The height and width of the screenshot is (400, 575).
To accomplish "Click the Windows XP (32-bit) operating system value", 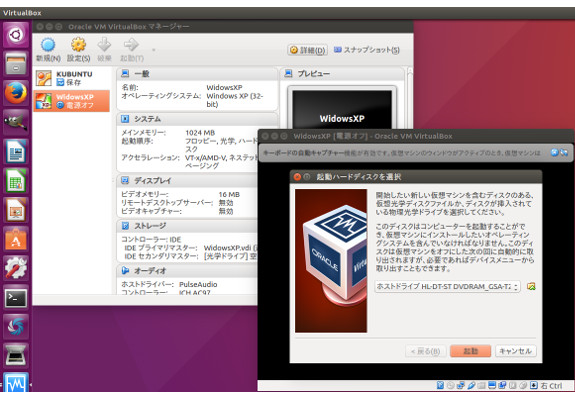I will (235, 100).
